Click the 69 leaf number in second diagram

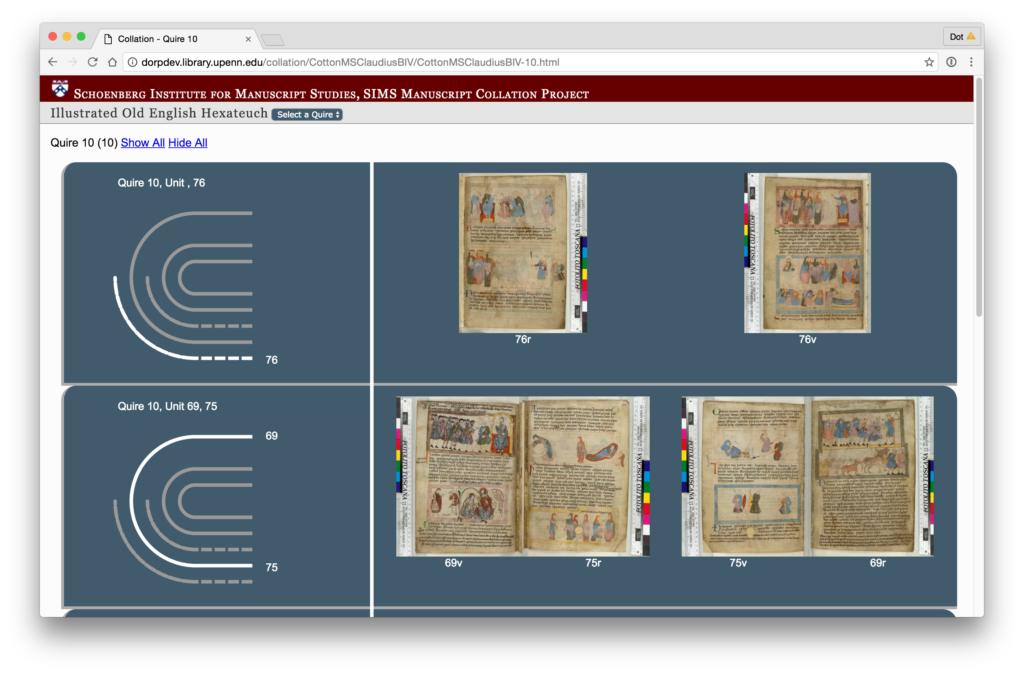coord(272,436)
